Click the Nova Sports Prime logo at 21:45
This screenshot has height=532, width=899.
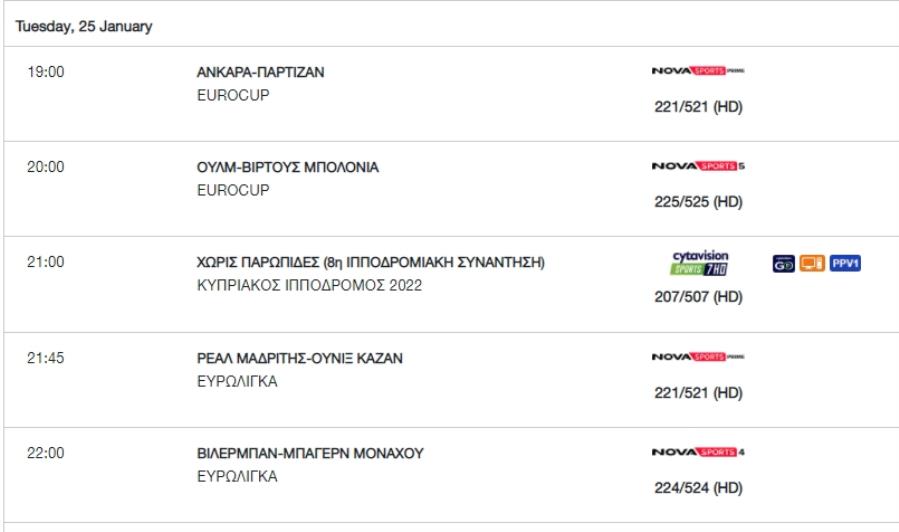(698, 357)
